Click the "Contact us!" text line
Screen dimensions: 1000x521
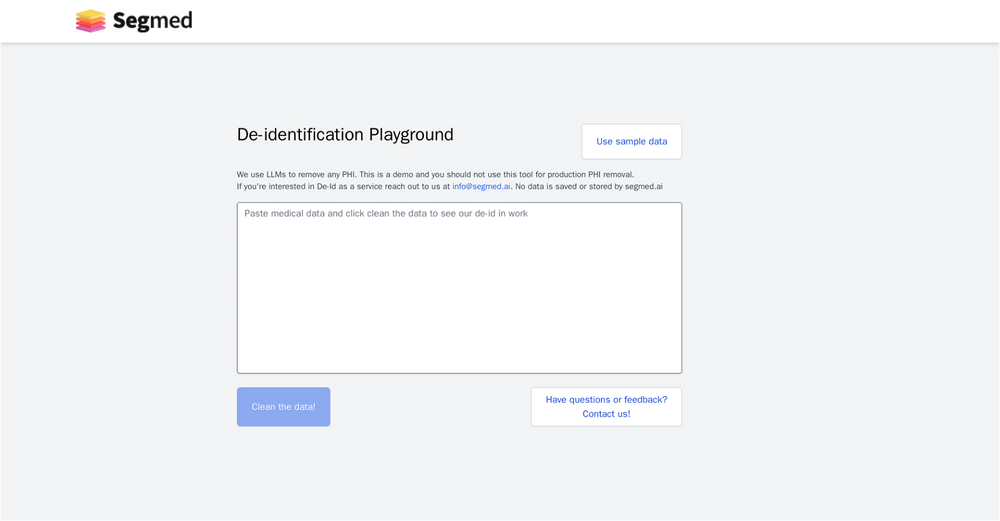(x=606, y=414)
